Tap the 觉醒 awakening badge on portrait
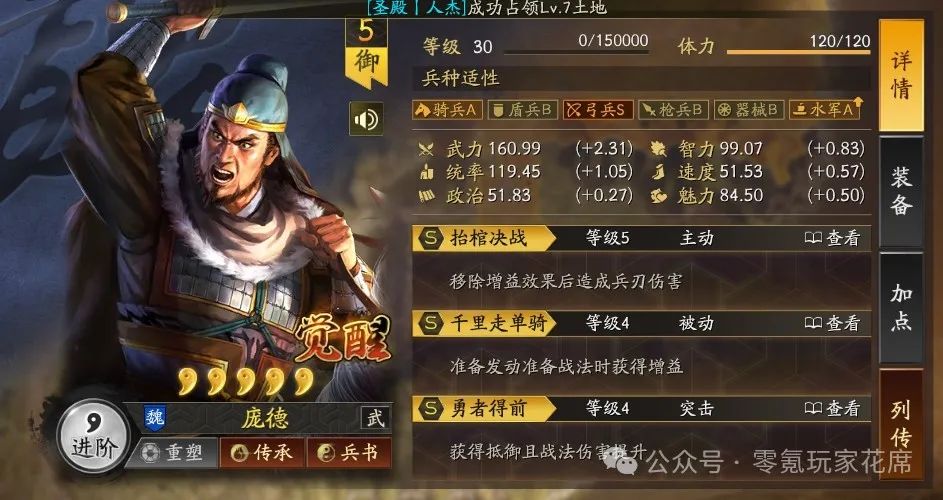 (x=343, y=340)
